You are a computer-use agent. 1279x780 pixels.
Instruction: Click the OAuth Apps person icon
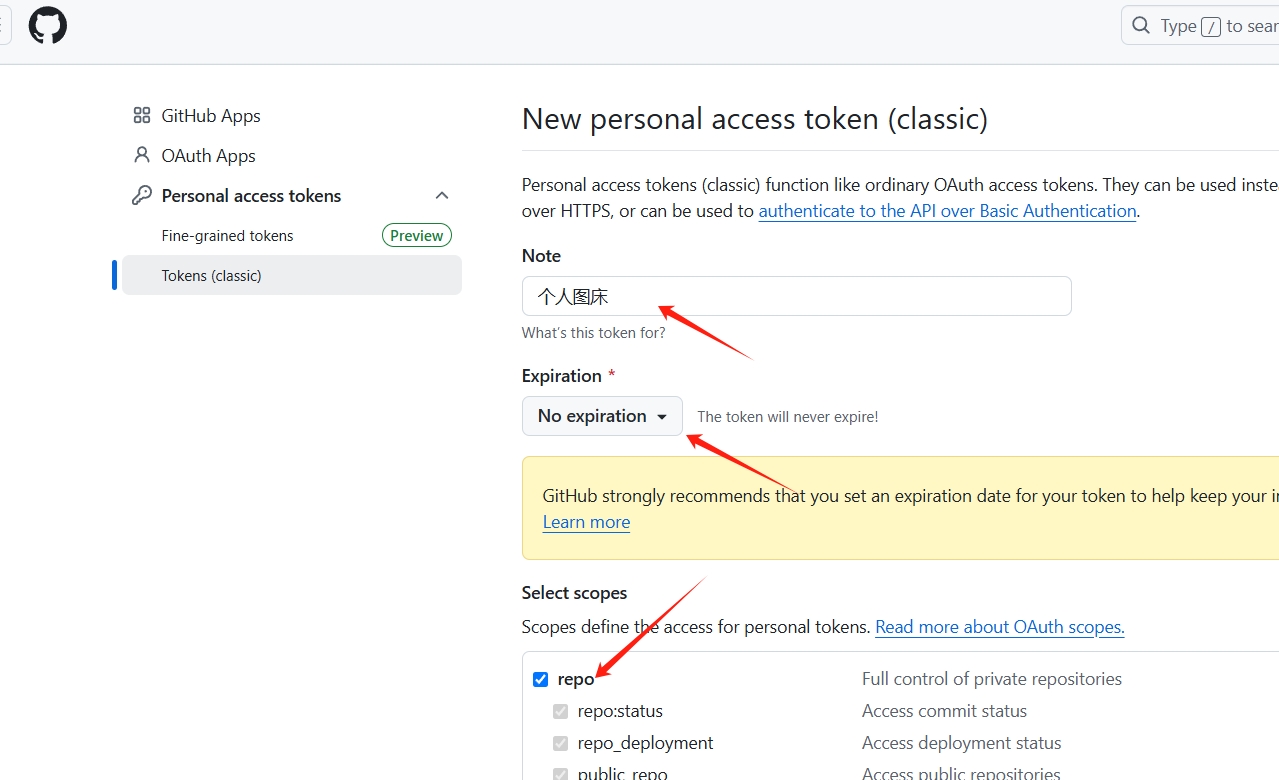(142, 156)
